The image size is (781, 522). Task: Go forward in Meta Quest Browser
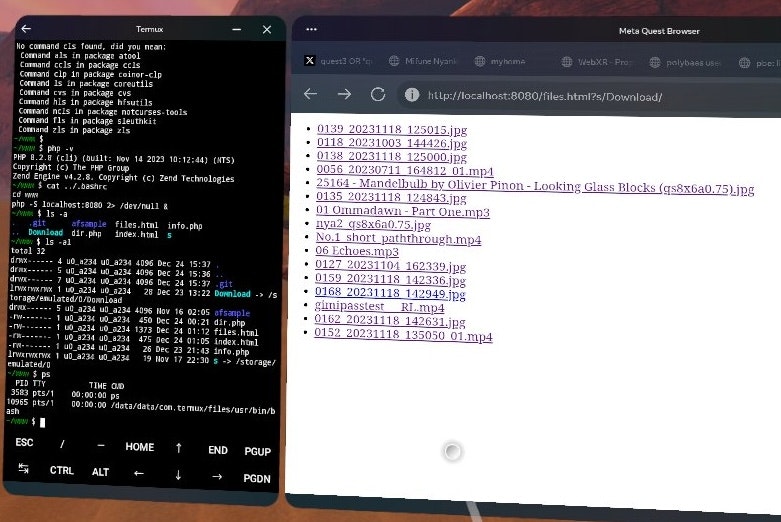(x=344, y=94)
